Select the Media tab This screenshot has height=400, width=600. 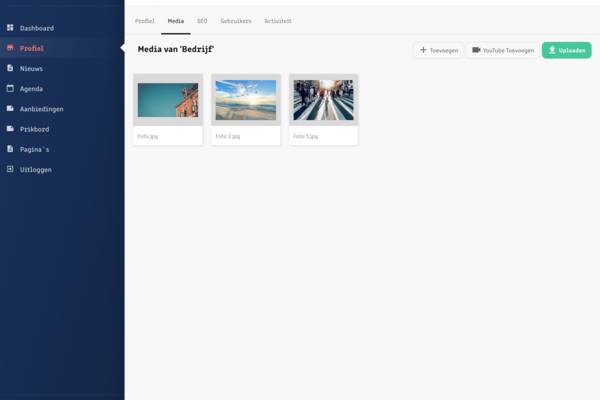coord(175,21)
